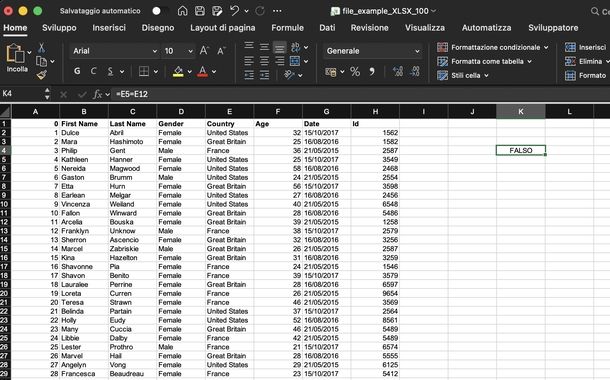Decrease font size with the small A icon
This screenshot has width=610, height=380.
tap(221, 51)
